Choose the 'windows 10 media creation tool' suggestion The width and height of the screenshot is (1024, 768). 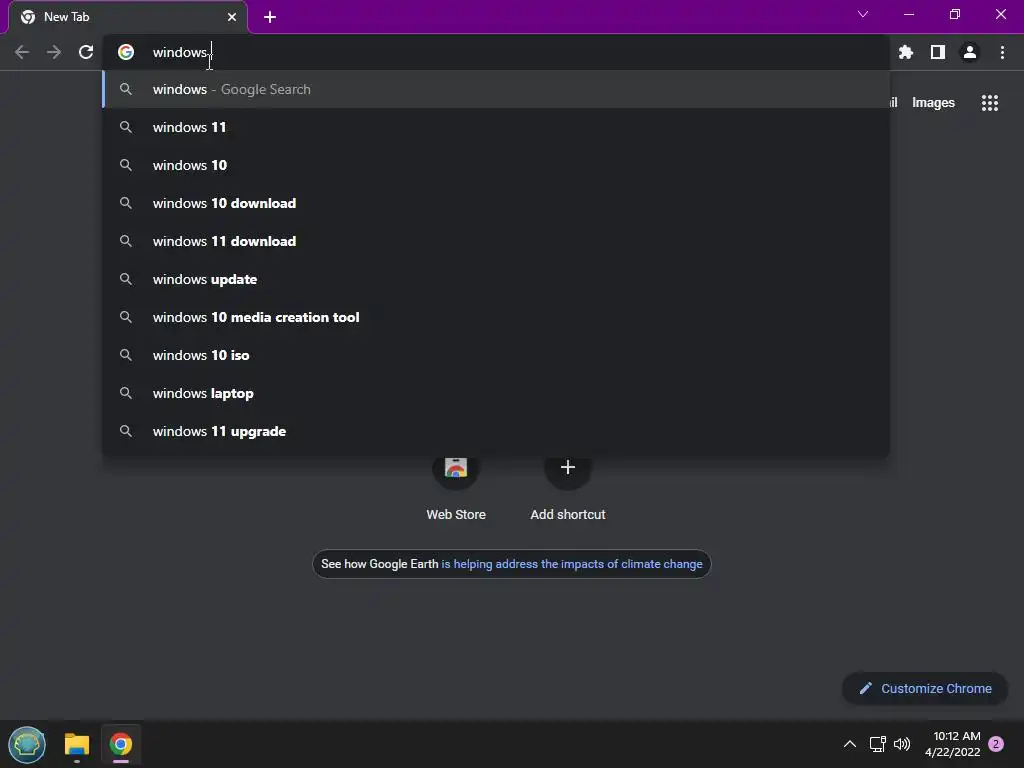496,317
